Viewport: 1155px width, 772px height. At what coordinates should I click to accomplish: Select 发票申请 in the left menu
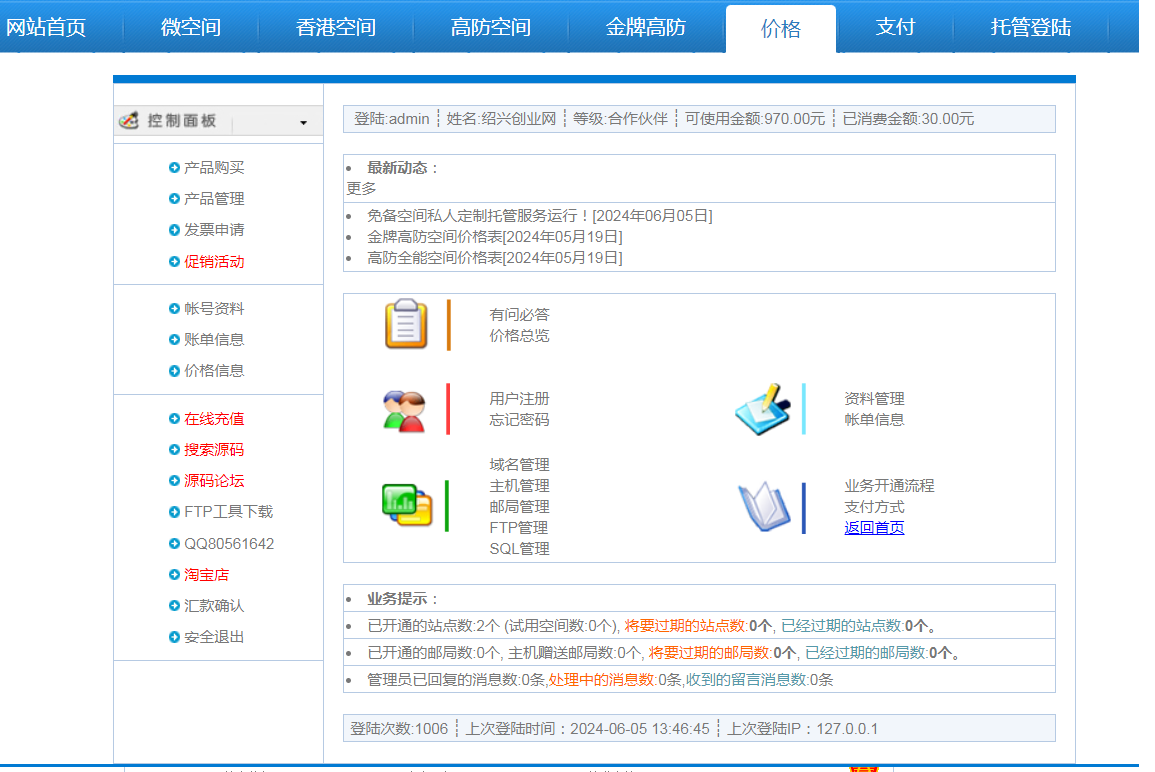pyautogui.click(x=214, y=230)
